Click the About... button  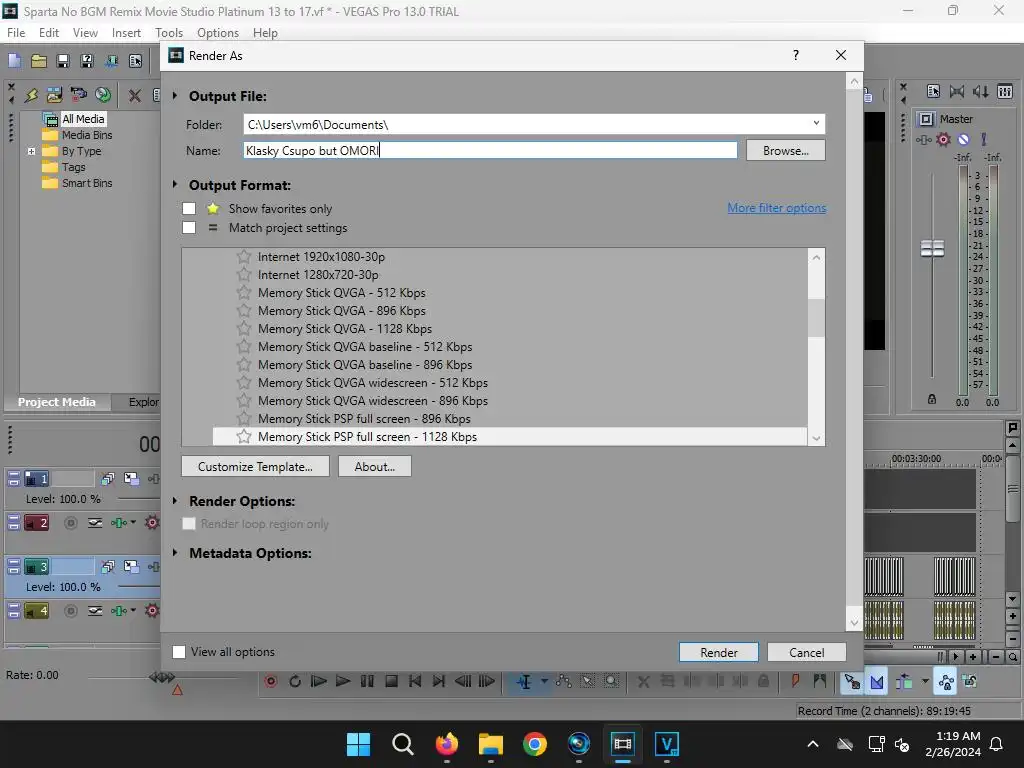pyautogui.click(x=375, y=466)
